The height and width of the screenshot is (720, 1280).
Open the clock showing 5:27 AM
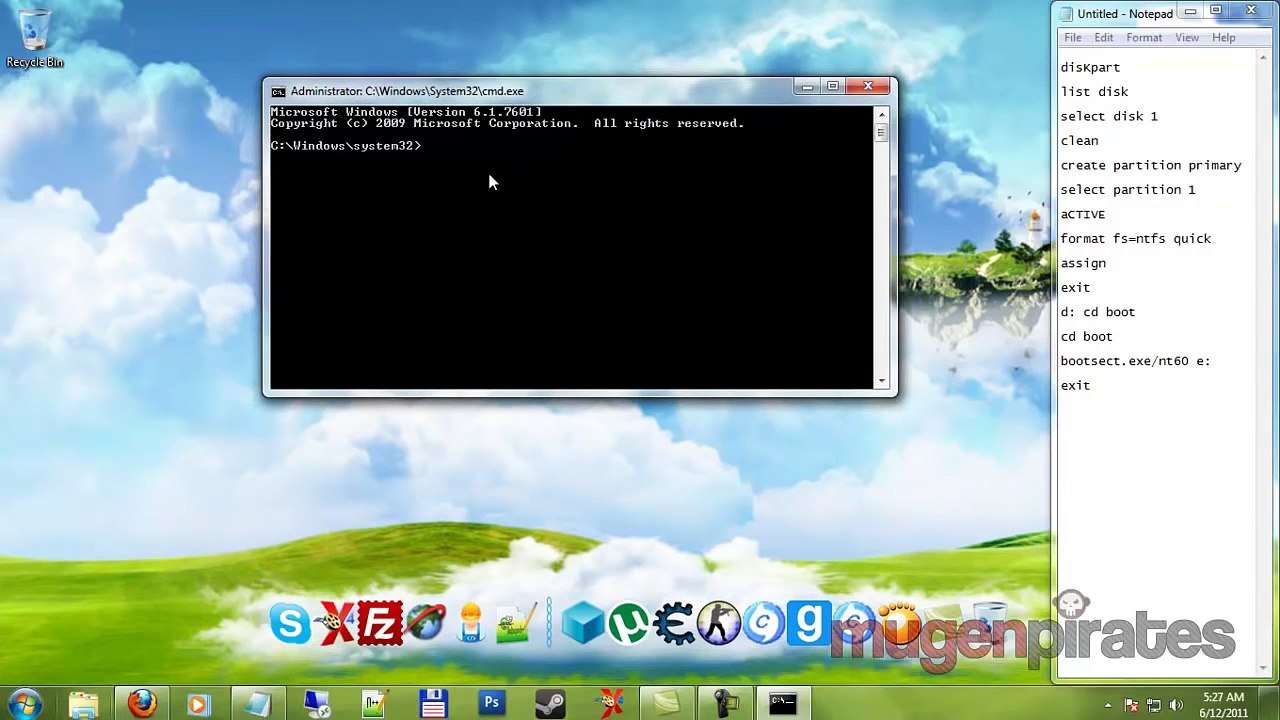(x=1225, y=705)
